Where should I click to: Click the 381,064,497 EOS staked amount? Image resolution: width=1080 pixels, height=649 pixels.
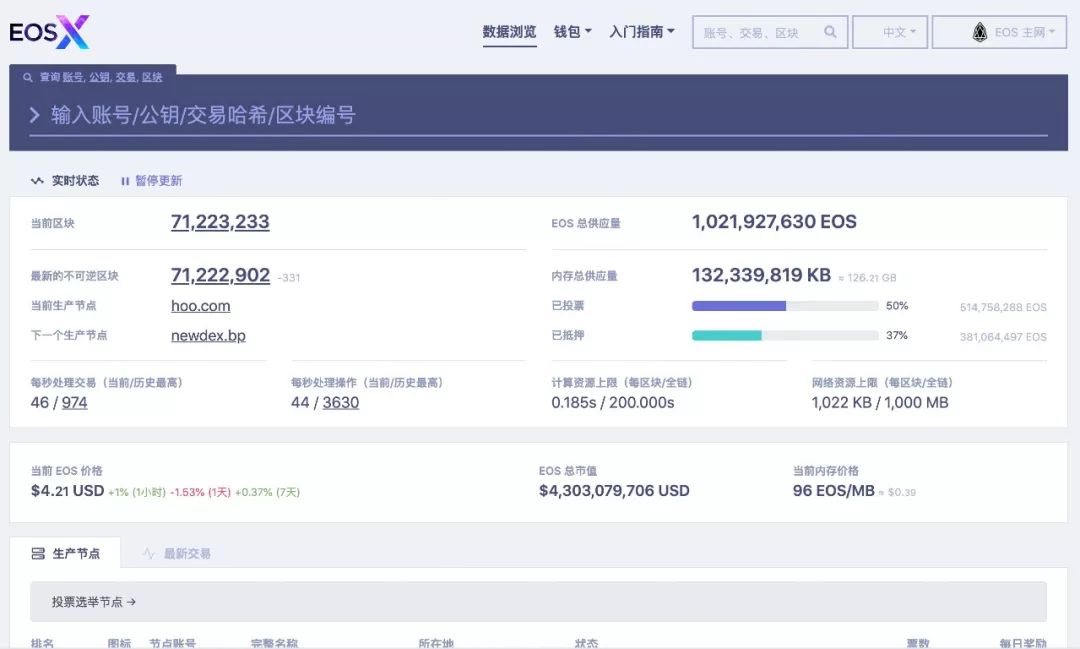pyautogui.click(x=1003, y=337)
